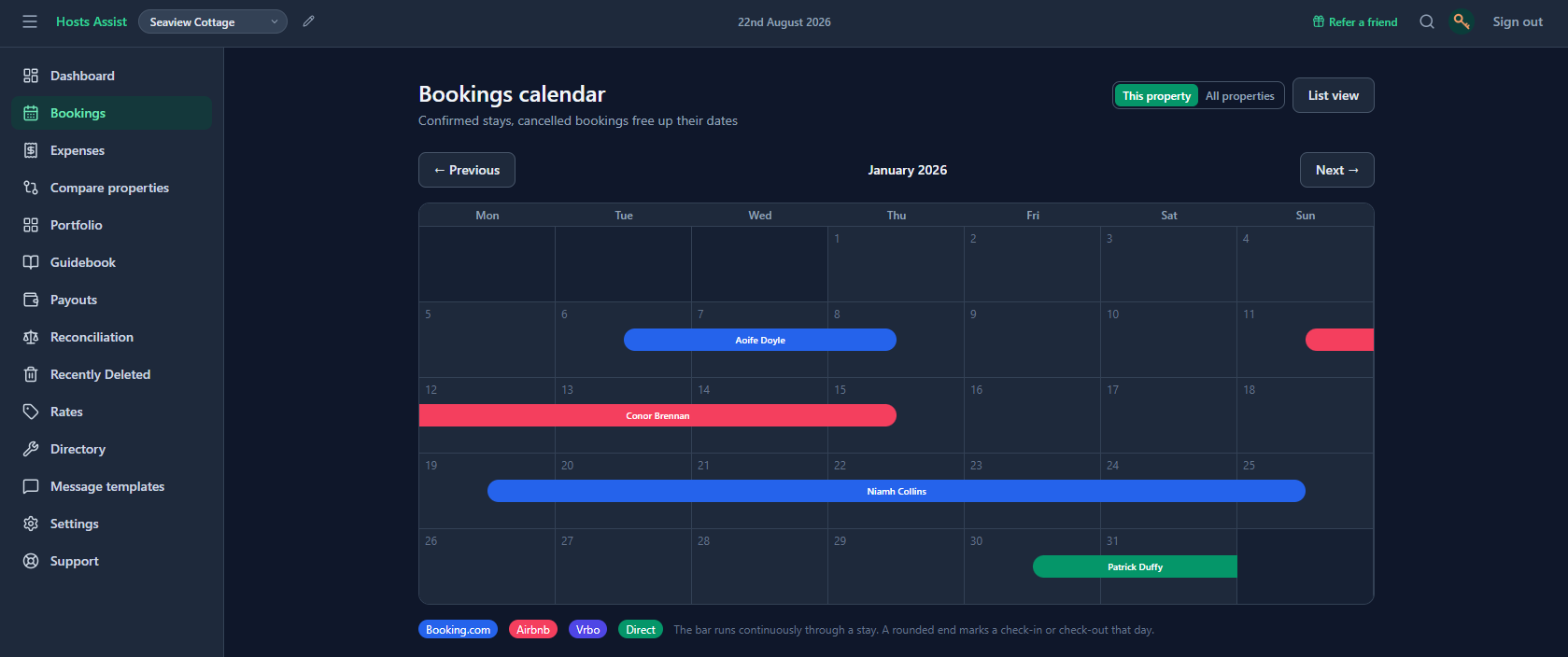Click the Rates tag icon
1568x657 pixels.
tap(31, 412)
